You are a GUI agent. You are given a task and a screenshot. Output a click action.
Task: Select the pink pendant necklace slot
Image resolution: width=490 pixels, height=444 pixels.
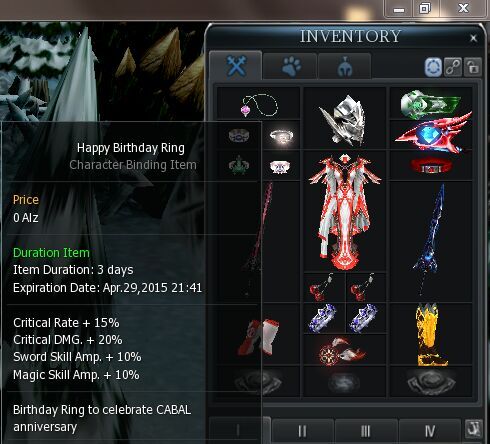259,104
